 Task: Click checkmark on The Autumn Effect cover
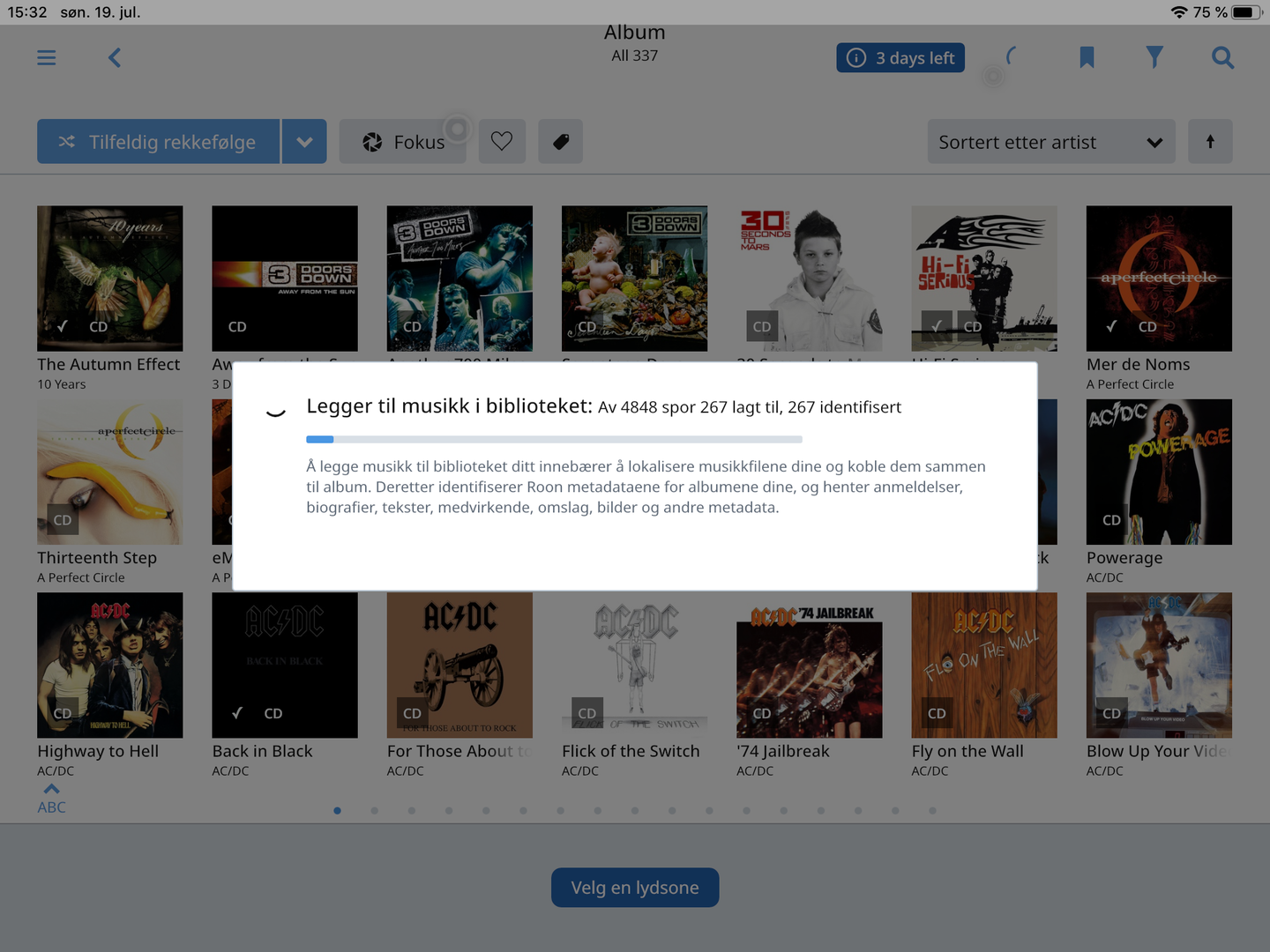click(62, 326)
